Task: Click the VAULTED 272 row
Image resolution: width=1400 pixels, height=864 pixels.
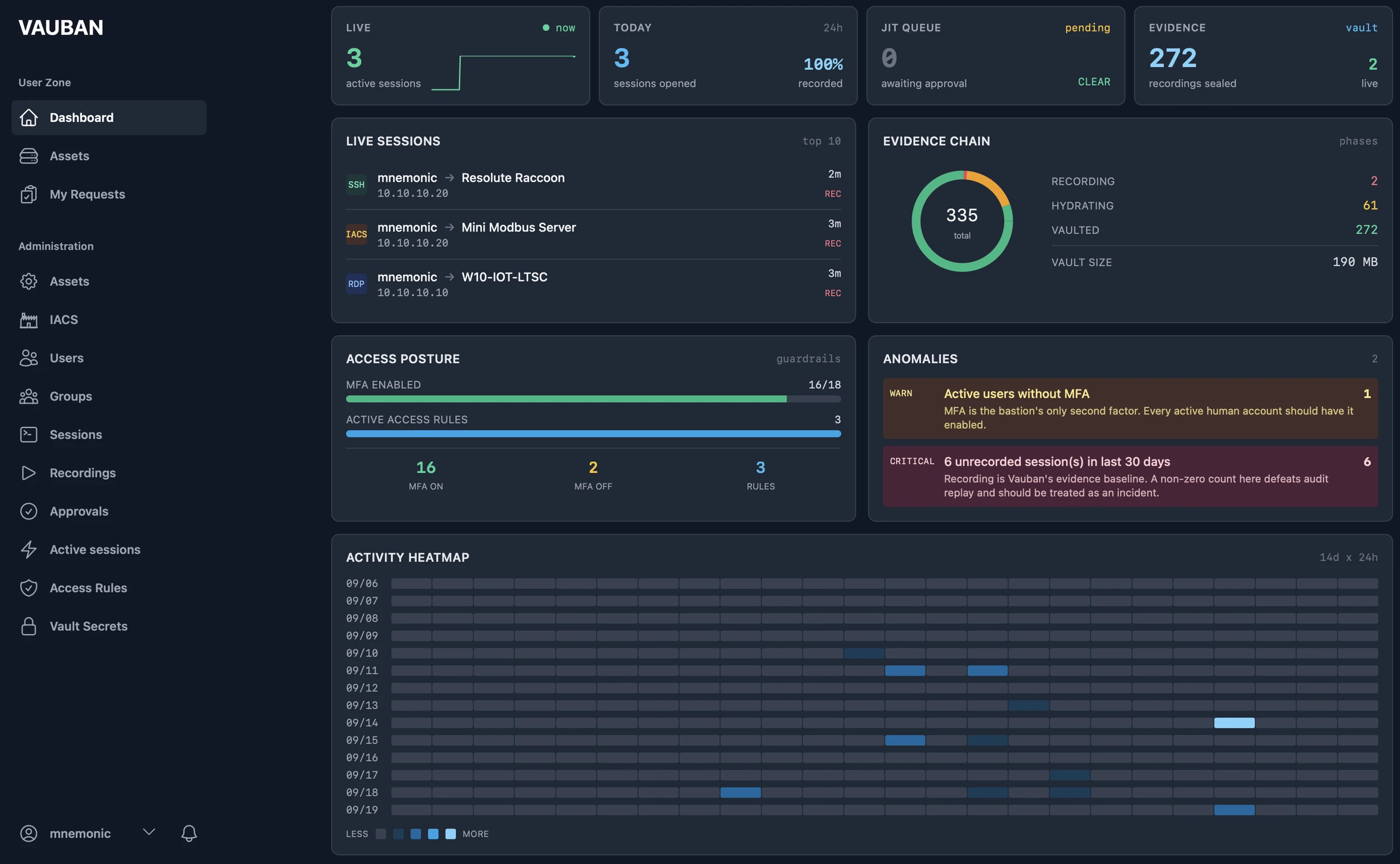Action: 1214,230
